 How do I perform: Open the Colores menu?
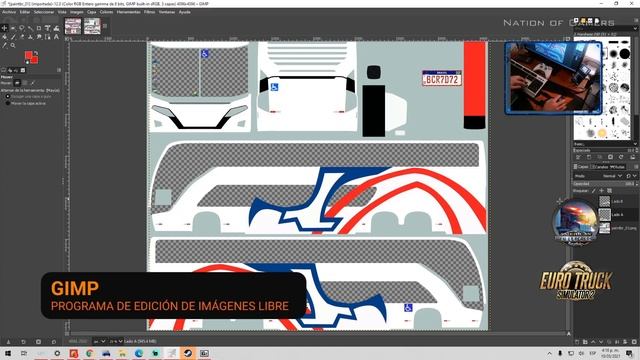(x=106, y=12)
